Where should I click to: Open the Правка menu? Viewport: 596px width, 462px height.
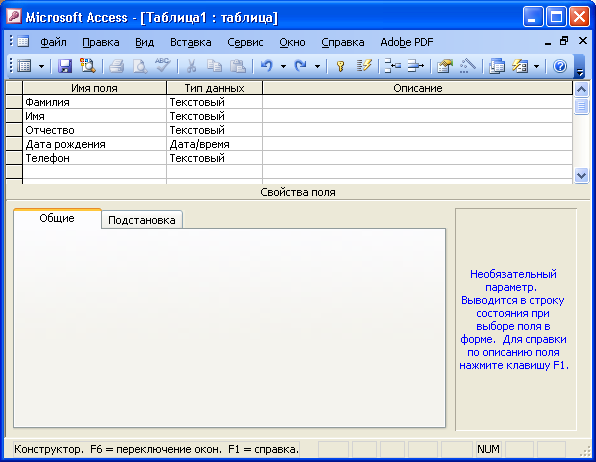coord(101,42)
